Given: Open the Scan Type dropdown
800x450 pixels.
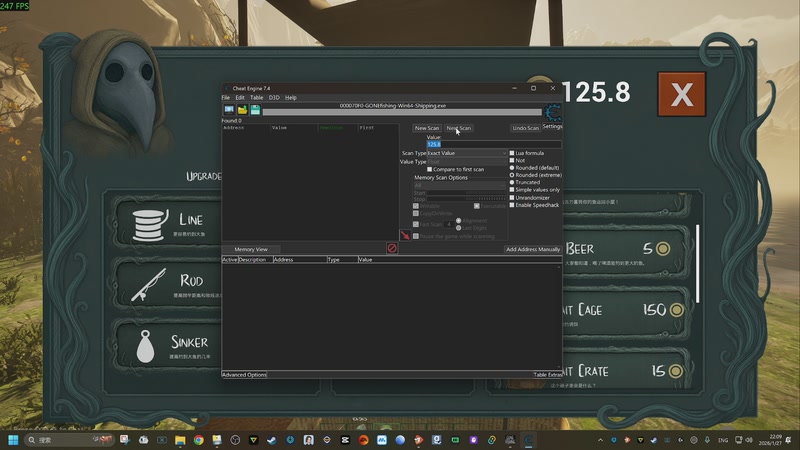Looking at the screenshot, I should coord(467,153).
